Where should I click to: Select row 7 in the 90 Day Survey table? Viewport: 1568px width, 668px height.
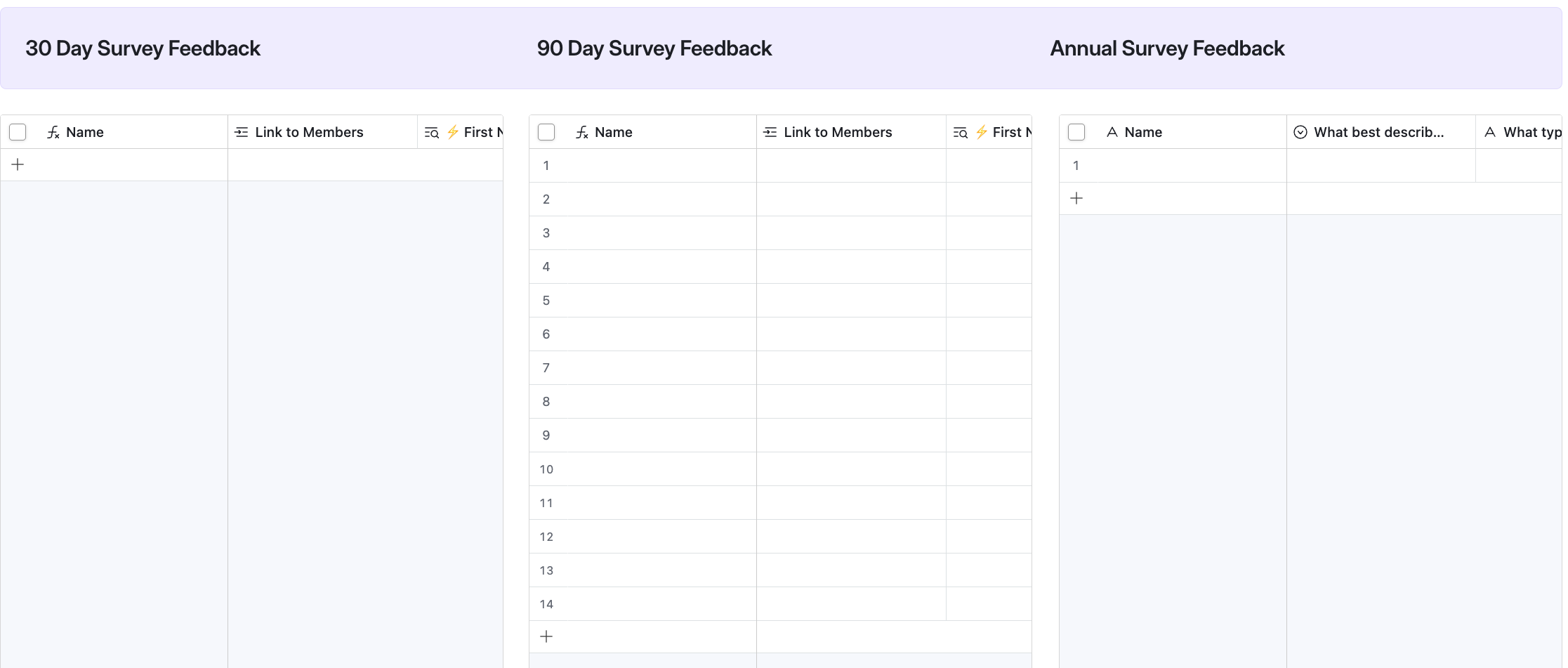coord(546,368)
